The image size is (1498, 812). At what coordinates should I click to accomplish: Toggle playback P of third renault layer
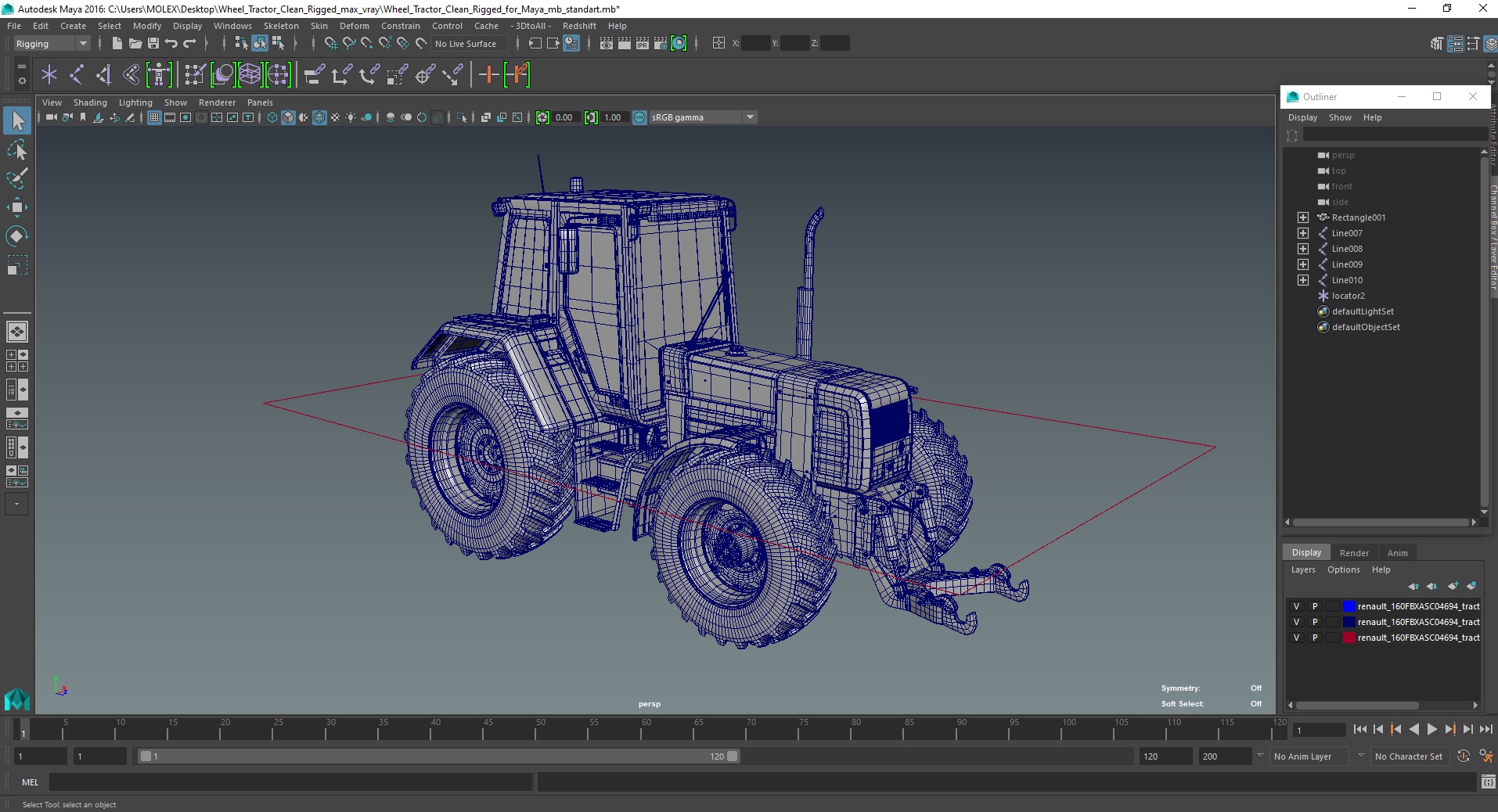point(1315,638)
